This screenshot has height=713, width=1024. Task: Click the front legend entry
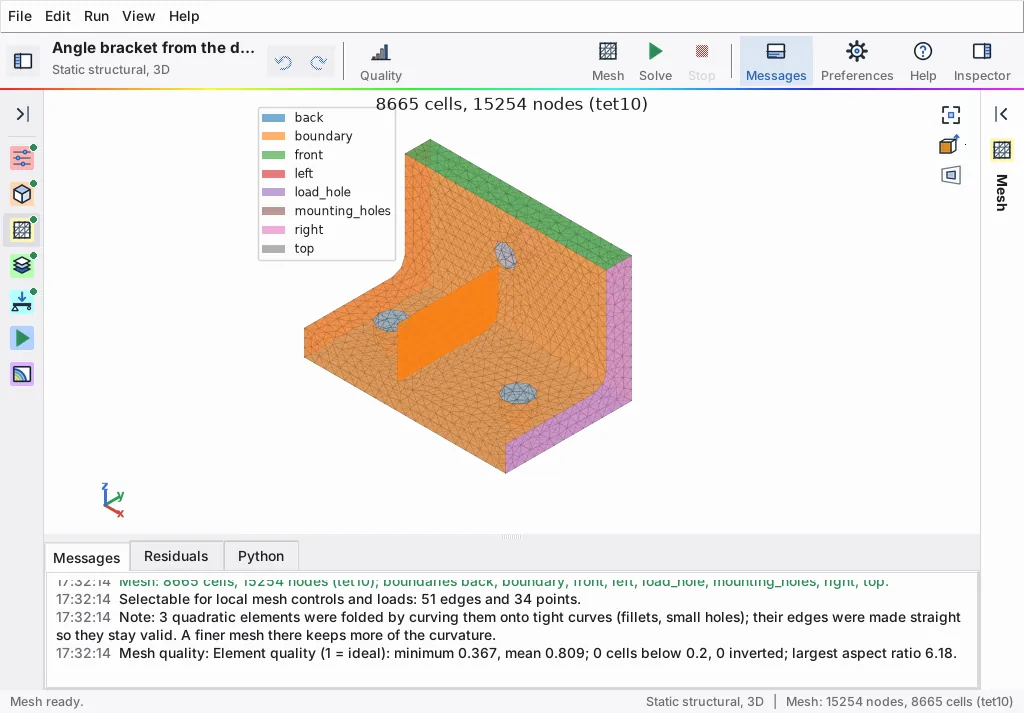click(308, 155)
